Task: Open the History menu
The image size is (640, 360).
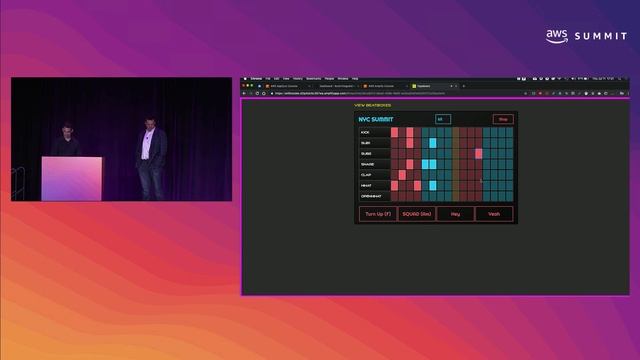Action: pos(298,79)
